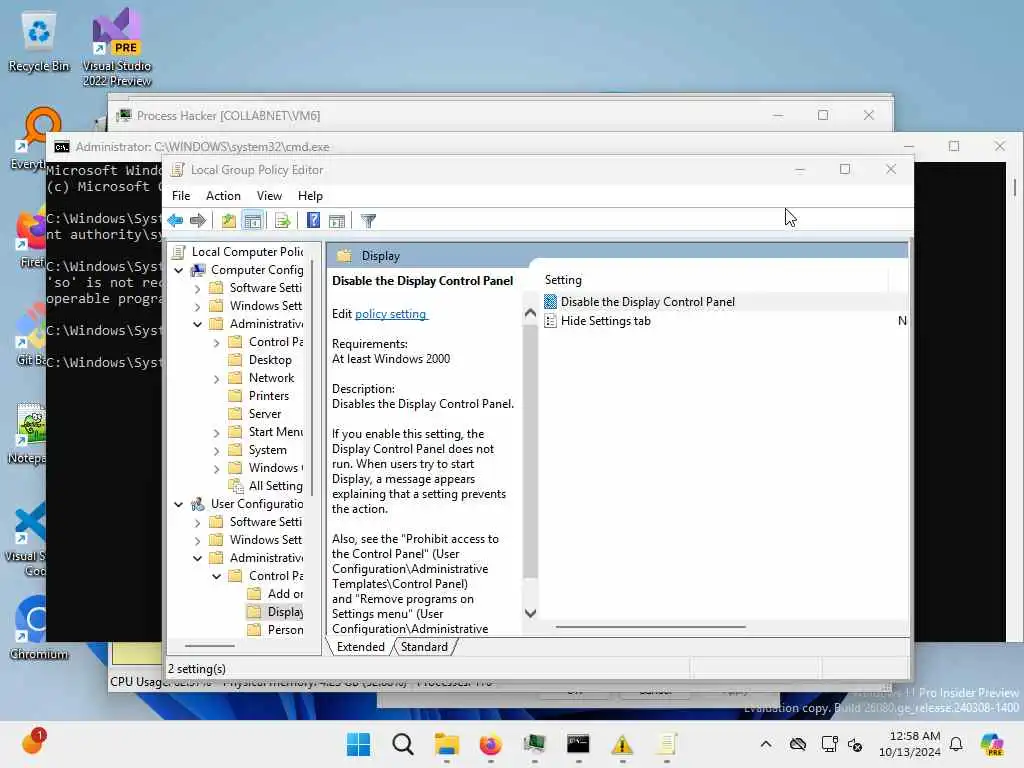Select Local Computer Policy root node
Viewport: 1024px width, 768px height.
(x=247, y=251)
